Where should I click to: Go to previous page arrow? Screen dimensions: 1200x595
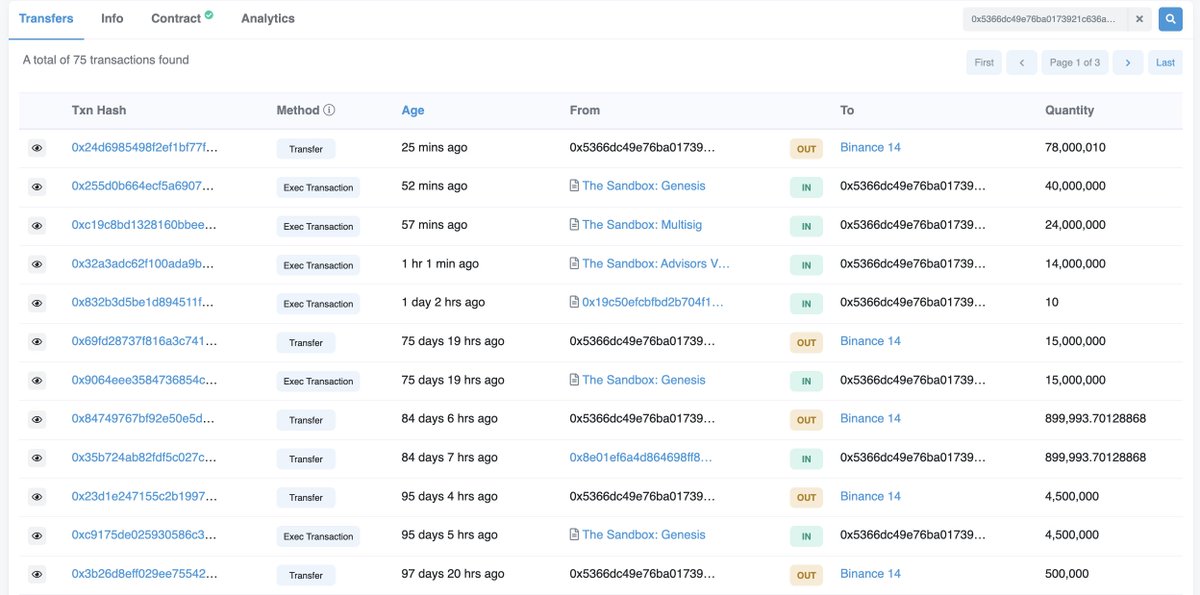[1021, 62]
